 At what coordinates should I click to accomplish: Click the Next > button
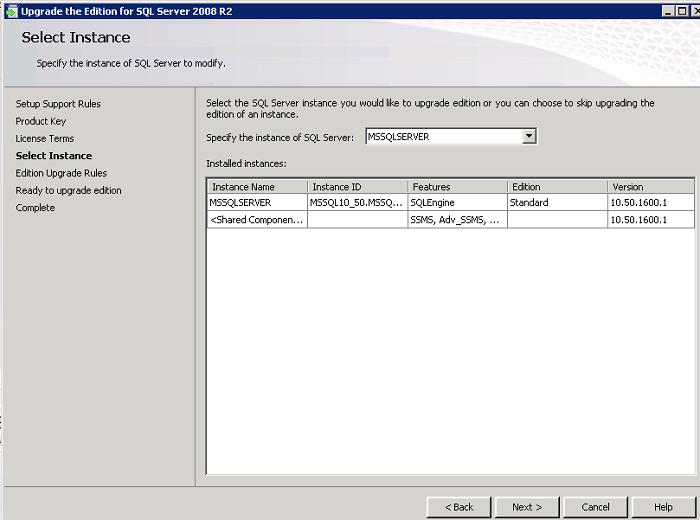[527, 507]
